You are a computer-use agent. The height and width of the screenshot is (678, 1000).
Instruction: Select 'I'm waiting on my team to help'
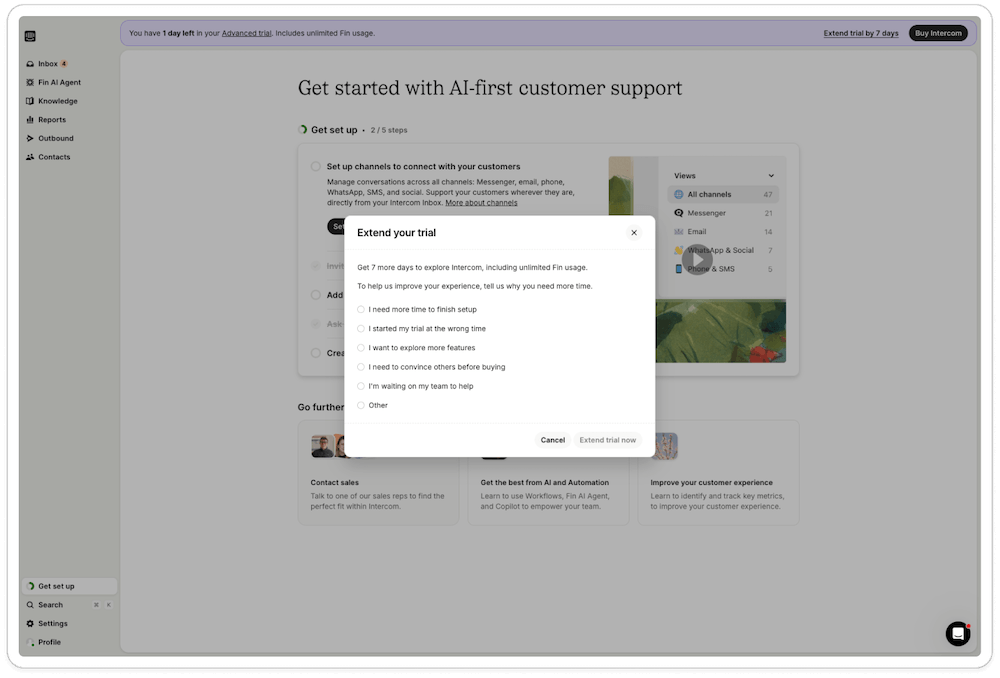pos(361,386)
